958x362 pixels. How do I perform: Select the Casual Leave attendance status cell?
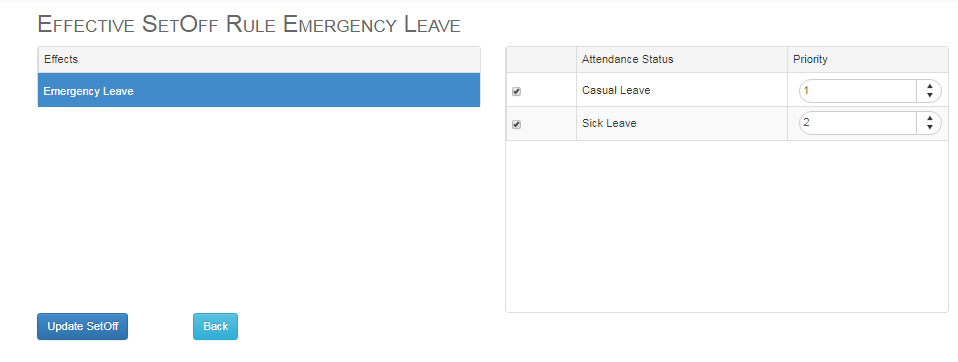682,90
